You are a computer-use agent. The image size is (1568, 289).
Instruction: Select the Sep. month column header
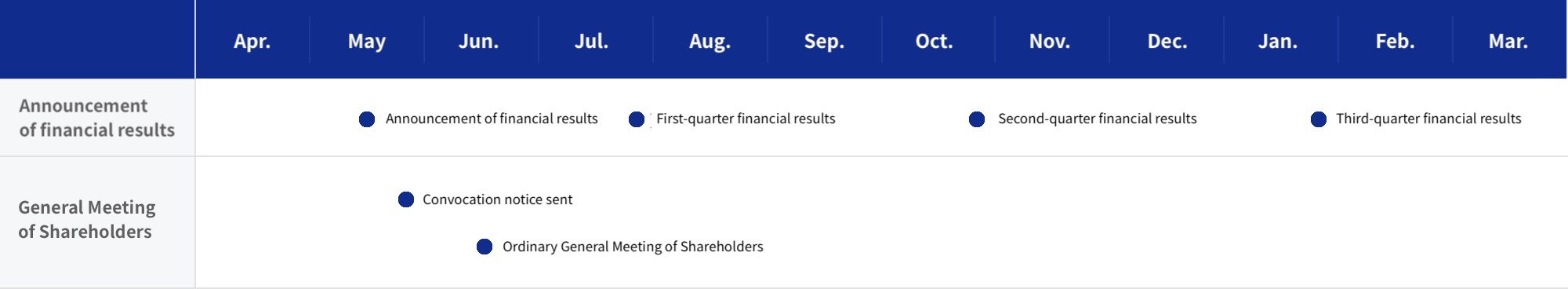825,41
